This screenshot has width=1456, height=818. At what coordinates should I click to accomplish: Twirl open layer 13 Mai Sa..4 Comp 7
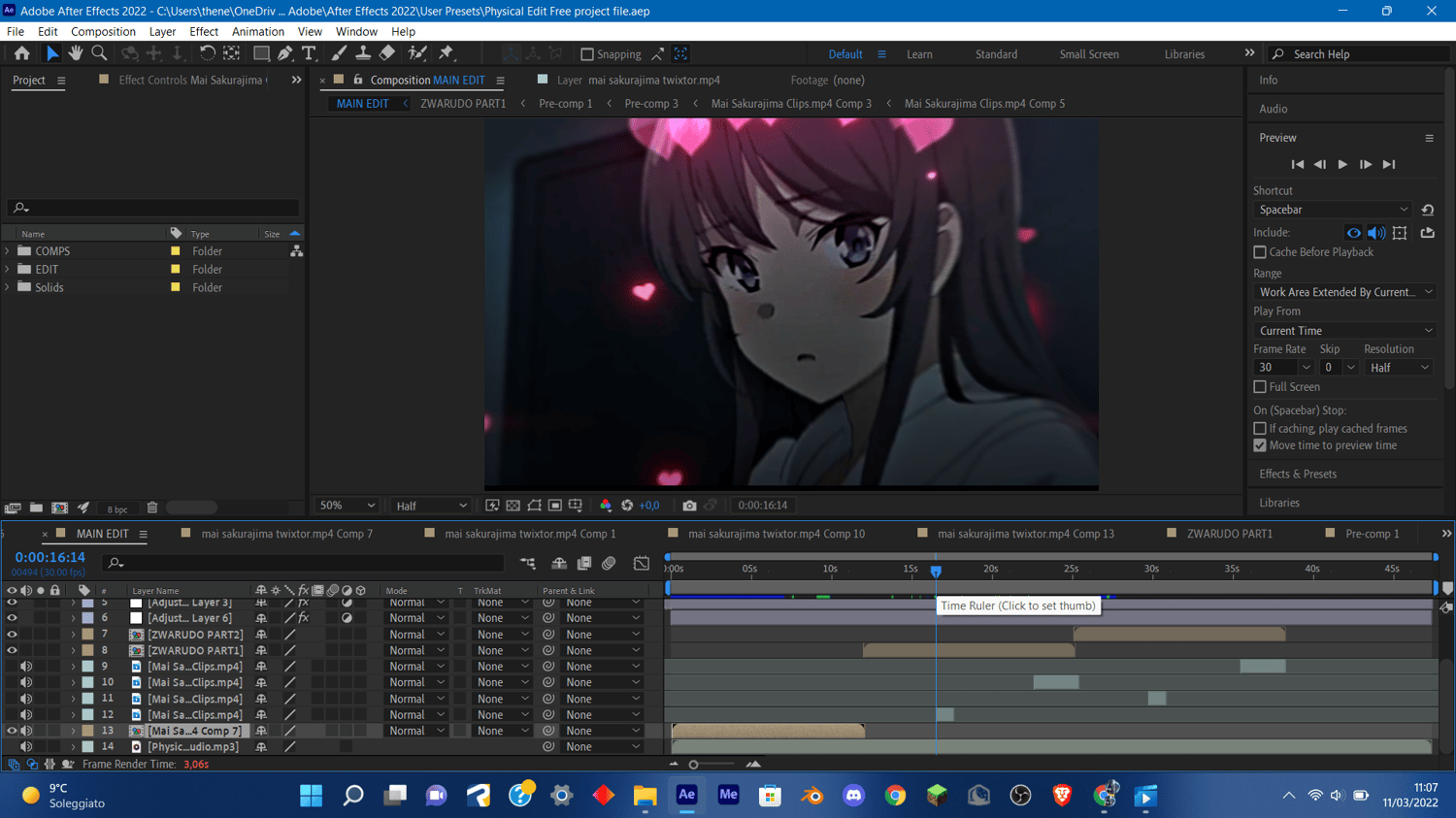(73, 732)
